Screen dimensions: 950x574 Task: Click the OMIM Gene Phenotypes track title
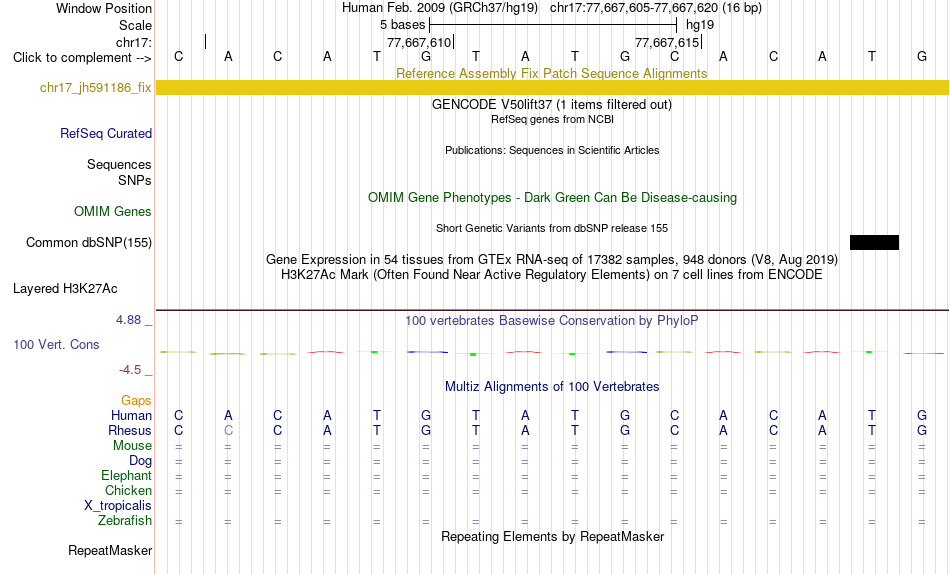(552, 198)
